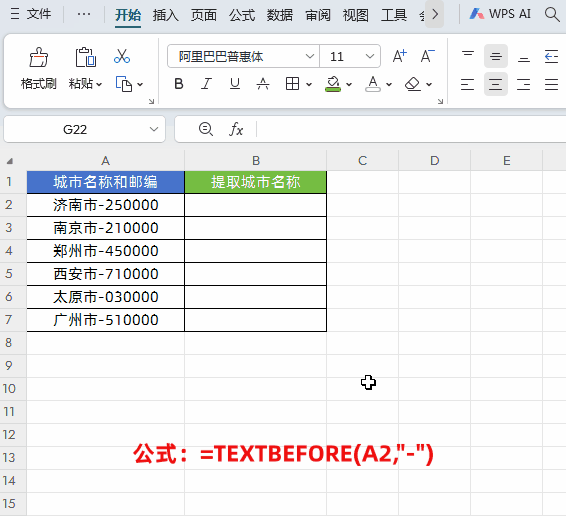Click the eraser clear icon
The height and width of the screenshot is (516, 566).
coord(413,84)
